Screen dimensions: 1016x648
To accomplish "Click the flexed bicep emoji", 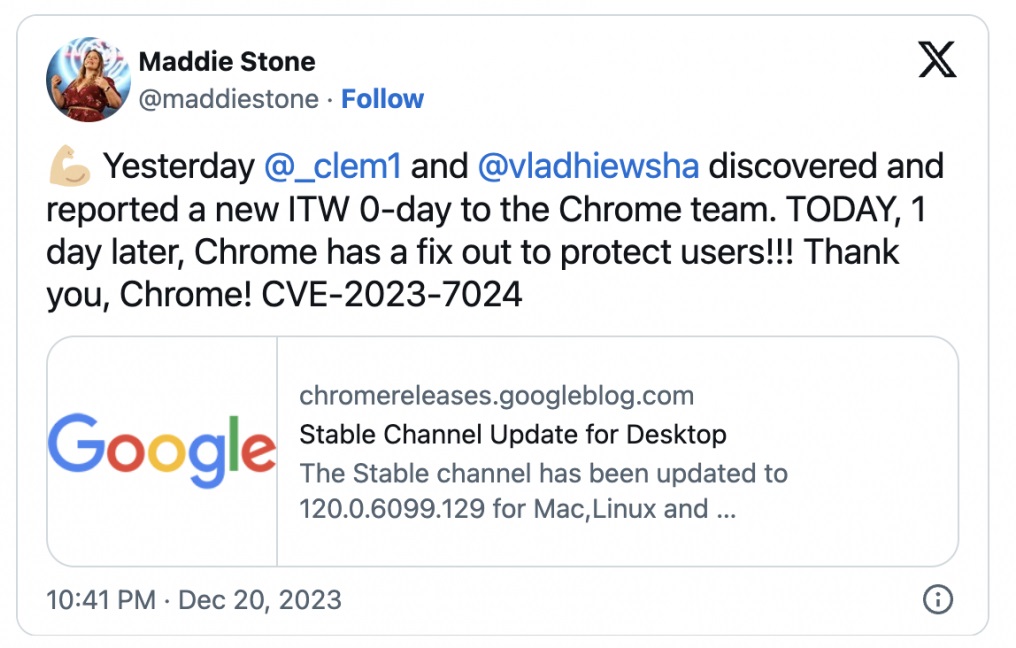I will (x=69, y=167).
